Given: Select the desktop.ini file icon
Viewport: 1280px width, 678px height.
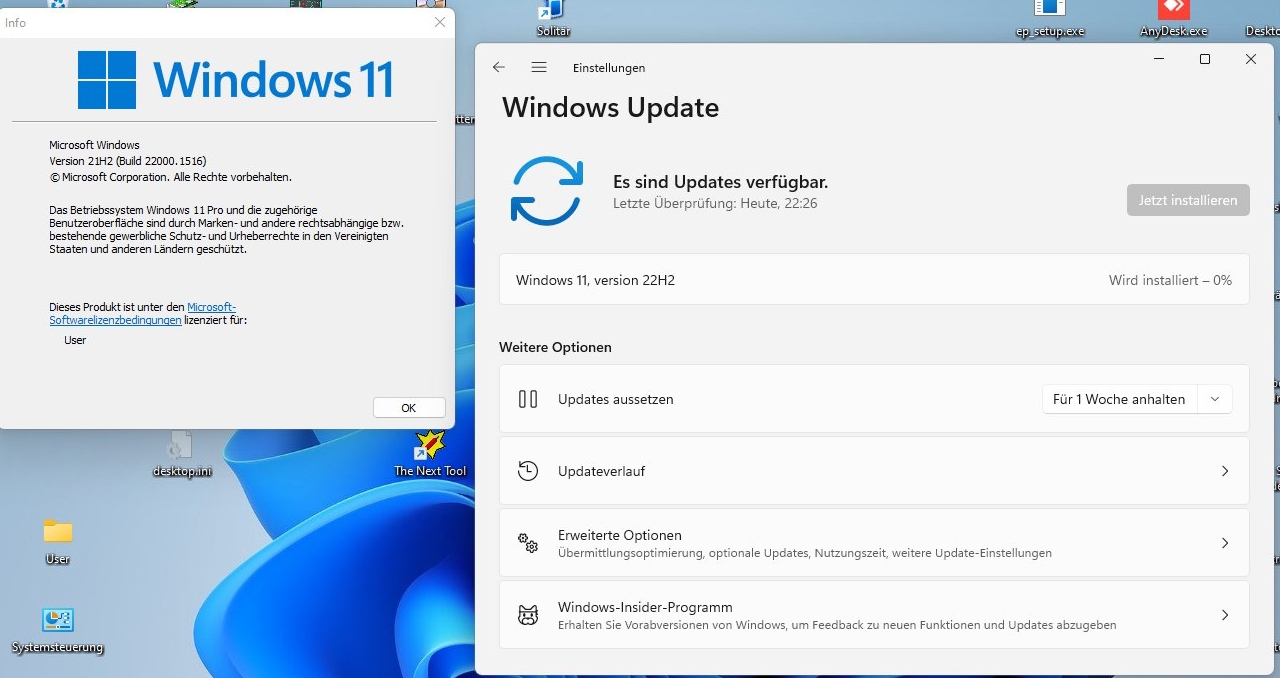Looking at the screenshot, I should 182,455.
